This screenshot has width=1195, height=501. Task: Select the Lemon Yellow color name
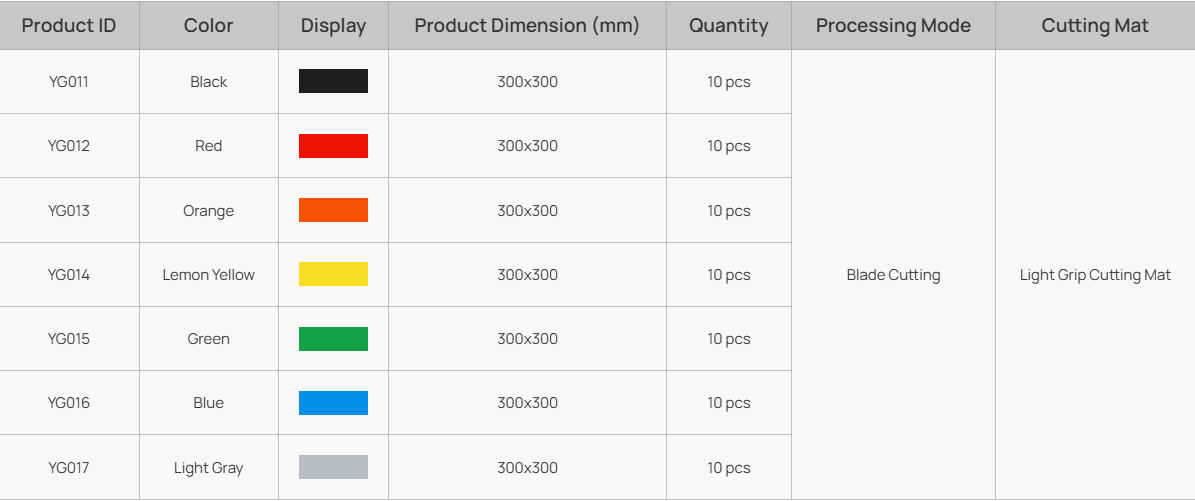coord(208,275)
